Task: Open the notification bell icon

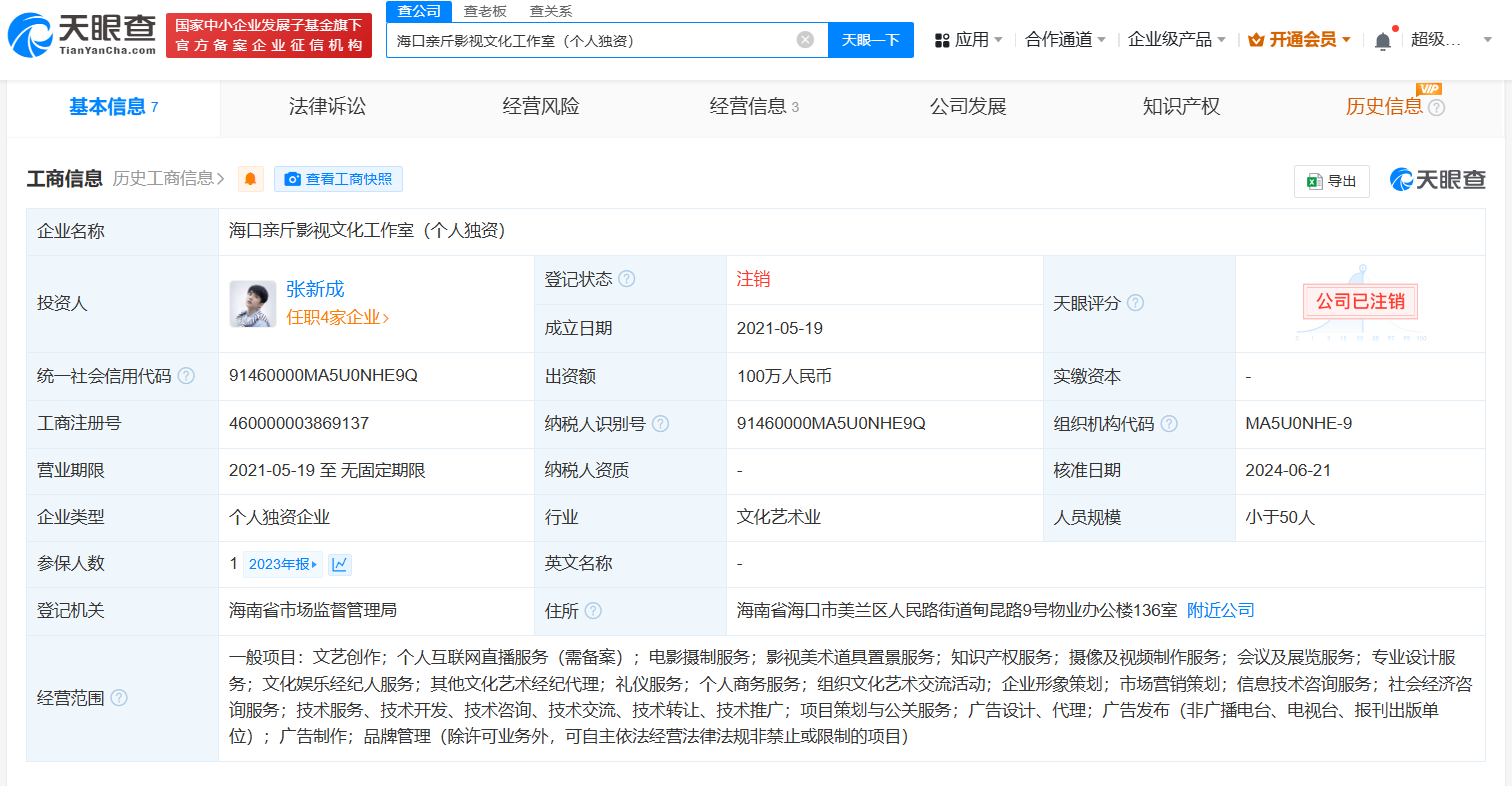Action: tap(1385, 38)
